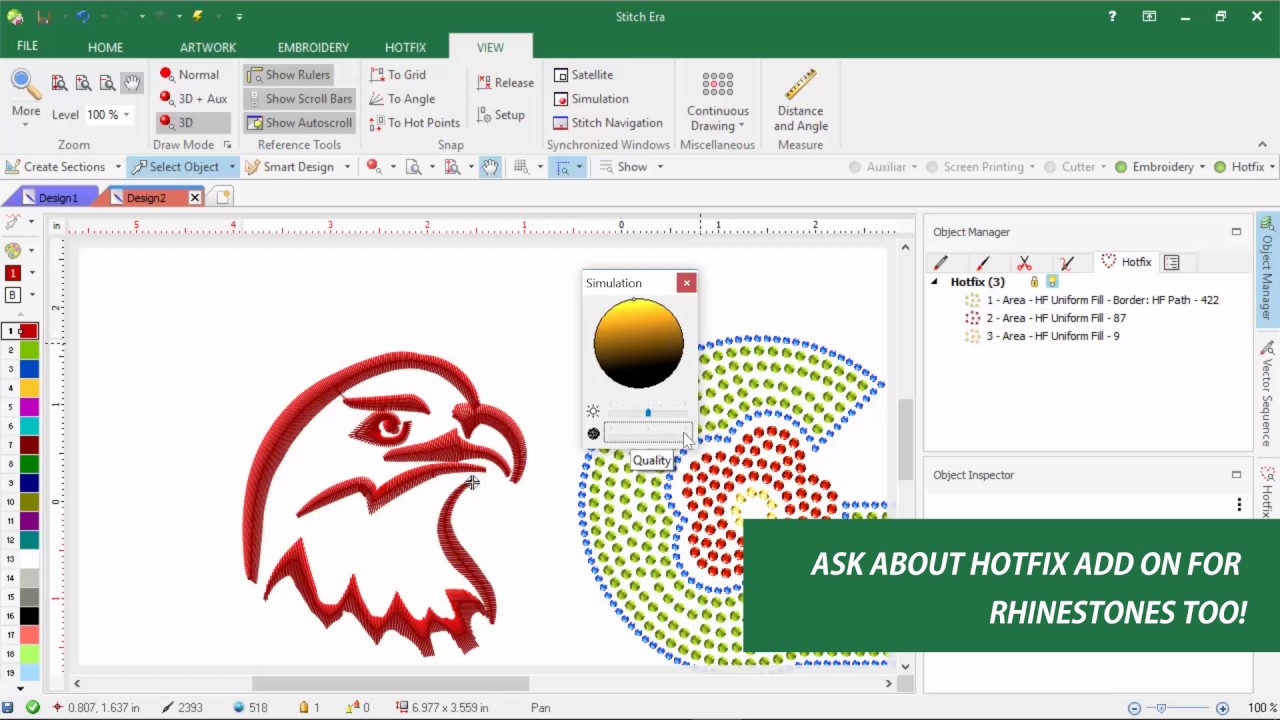Screen dimensions: 1280x720
Task: Toggle Show Rulers
Action: point(288,75)
